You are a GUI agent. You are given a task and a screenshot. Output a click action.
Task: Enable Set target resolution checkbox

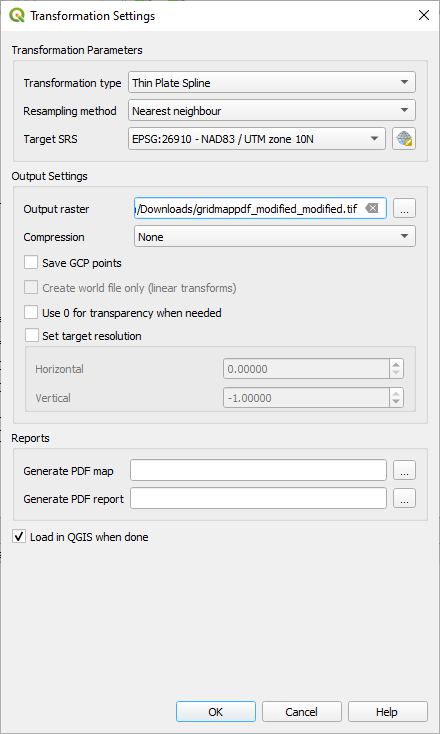(31, 336)
